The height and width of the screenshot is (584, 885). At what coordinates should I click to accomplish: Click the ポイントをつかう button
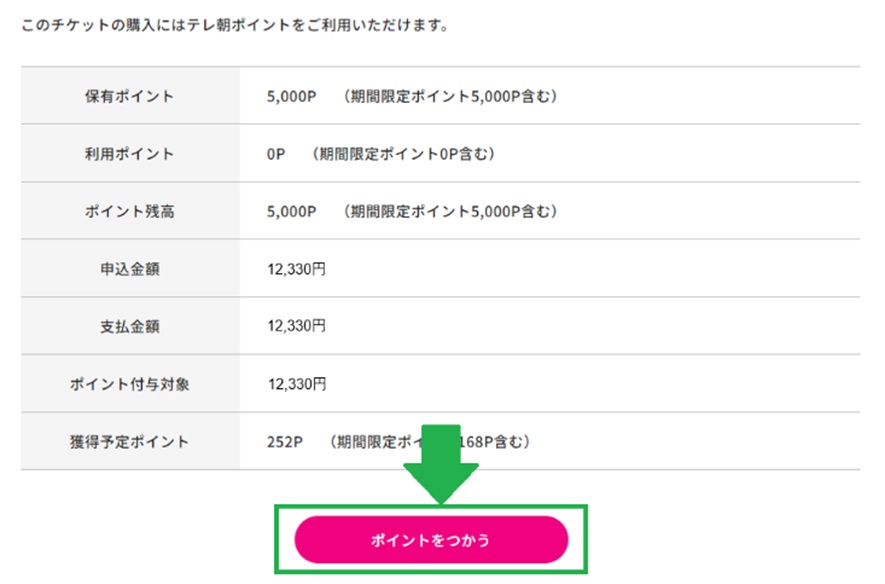click(431, 540)
